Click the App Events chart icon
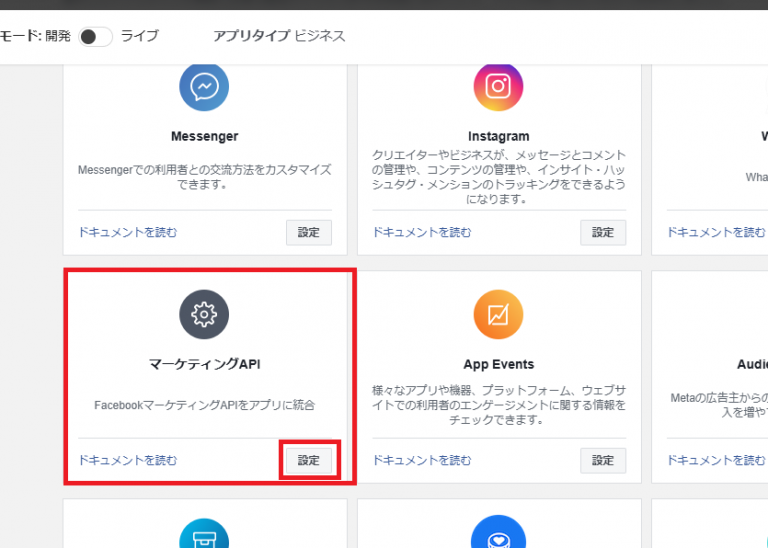Screen dimensions: 768x548 (x=498, y=314)
